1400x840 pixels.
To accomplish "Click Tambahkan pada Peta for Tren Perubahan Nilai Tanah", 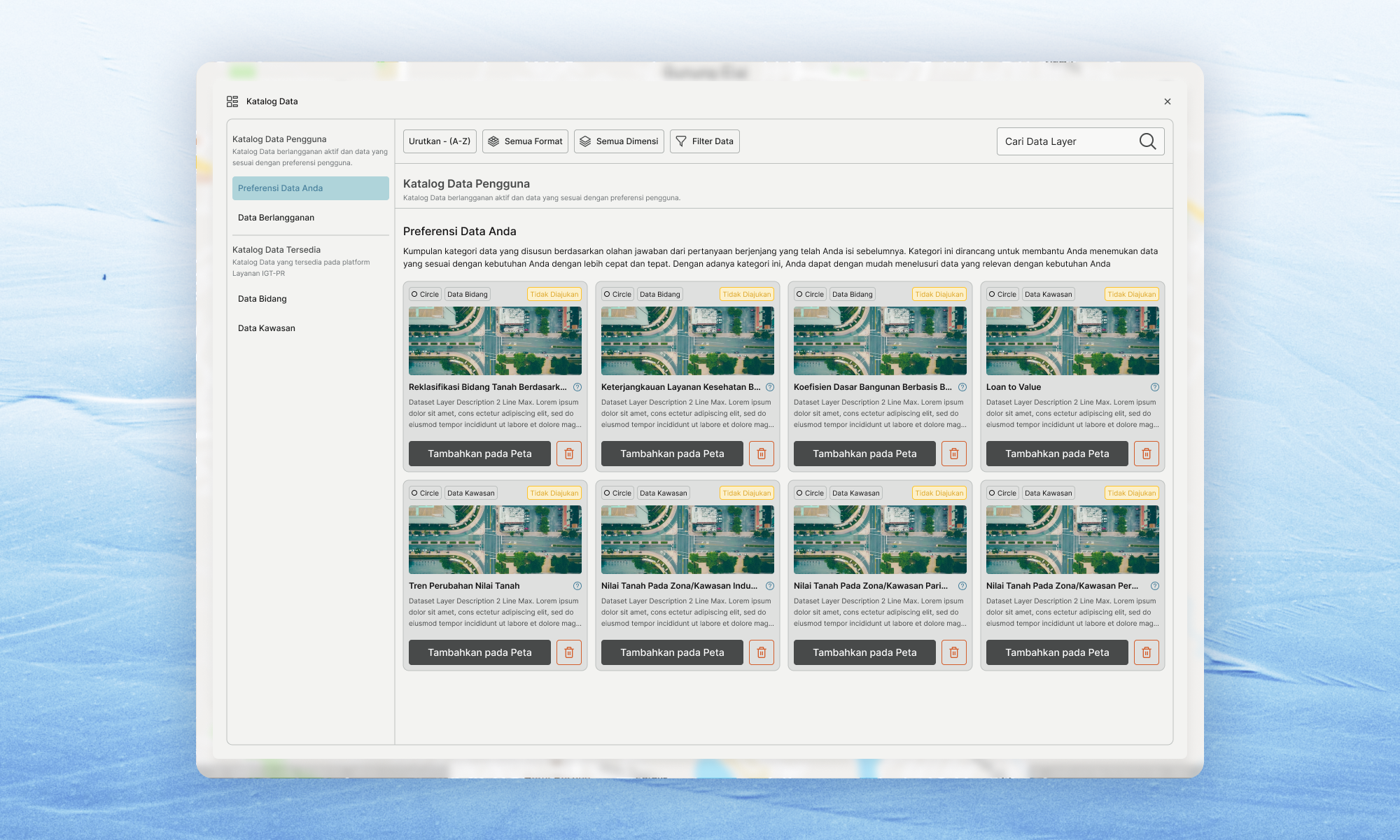I will 479,652.
